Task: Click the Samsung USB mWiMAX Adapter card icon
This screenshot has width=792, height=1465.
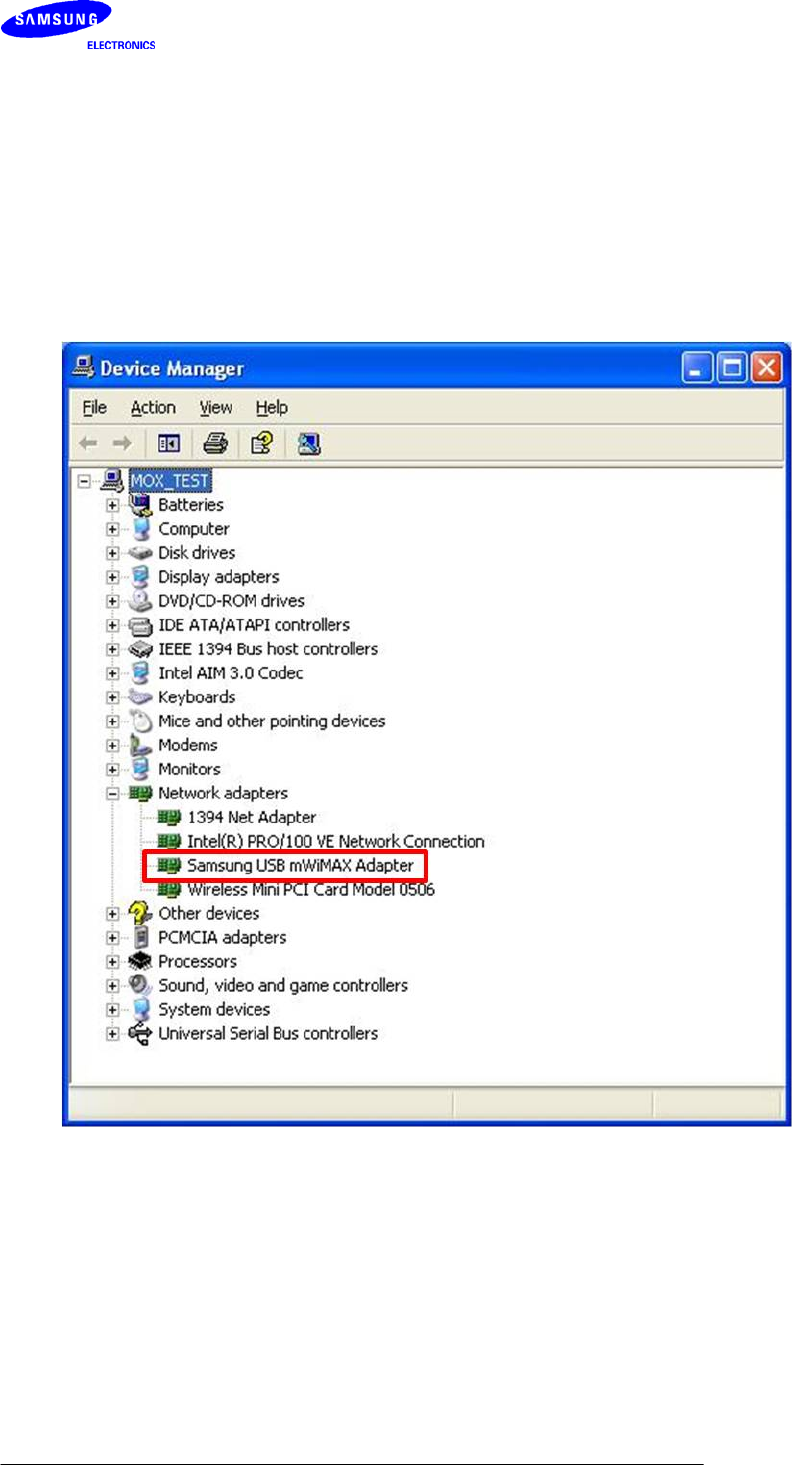Action: click(x=170, y=865)
